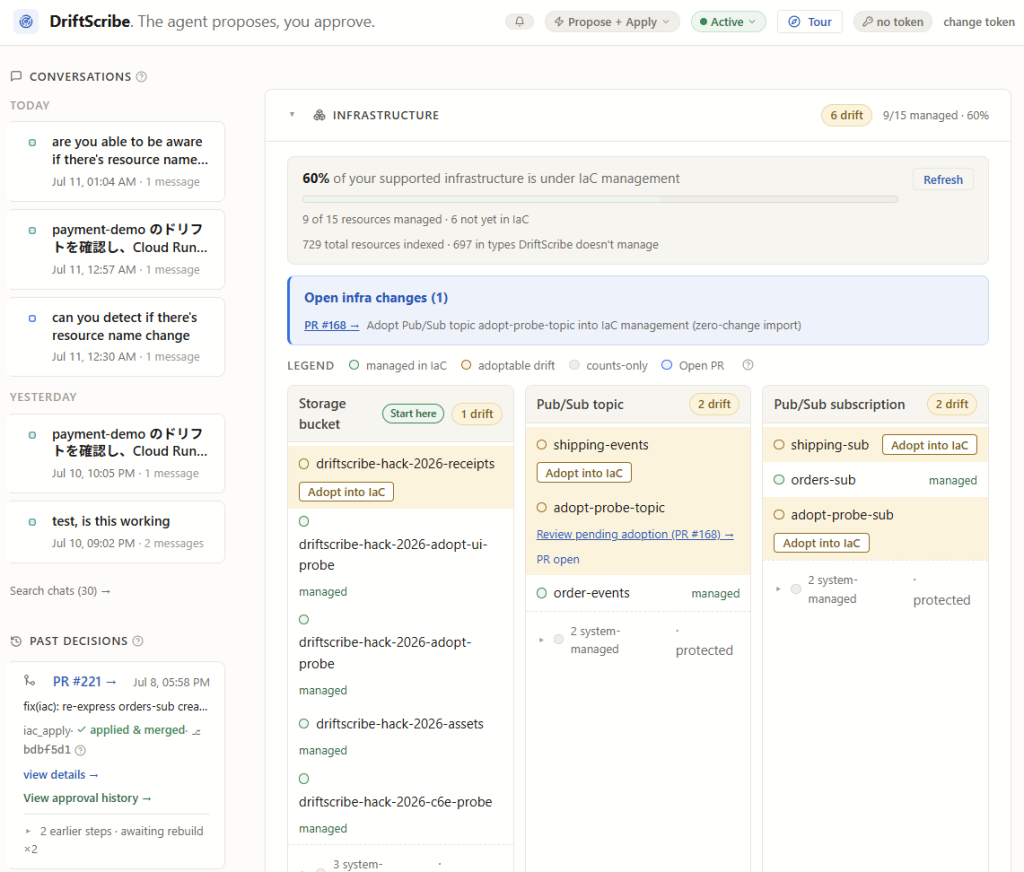Viewport: 1024px width, 872px height.
Task: Click Storage bucket 1 drift badge
Action: (477, 413)
